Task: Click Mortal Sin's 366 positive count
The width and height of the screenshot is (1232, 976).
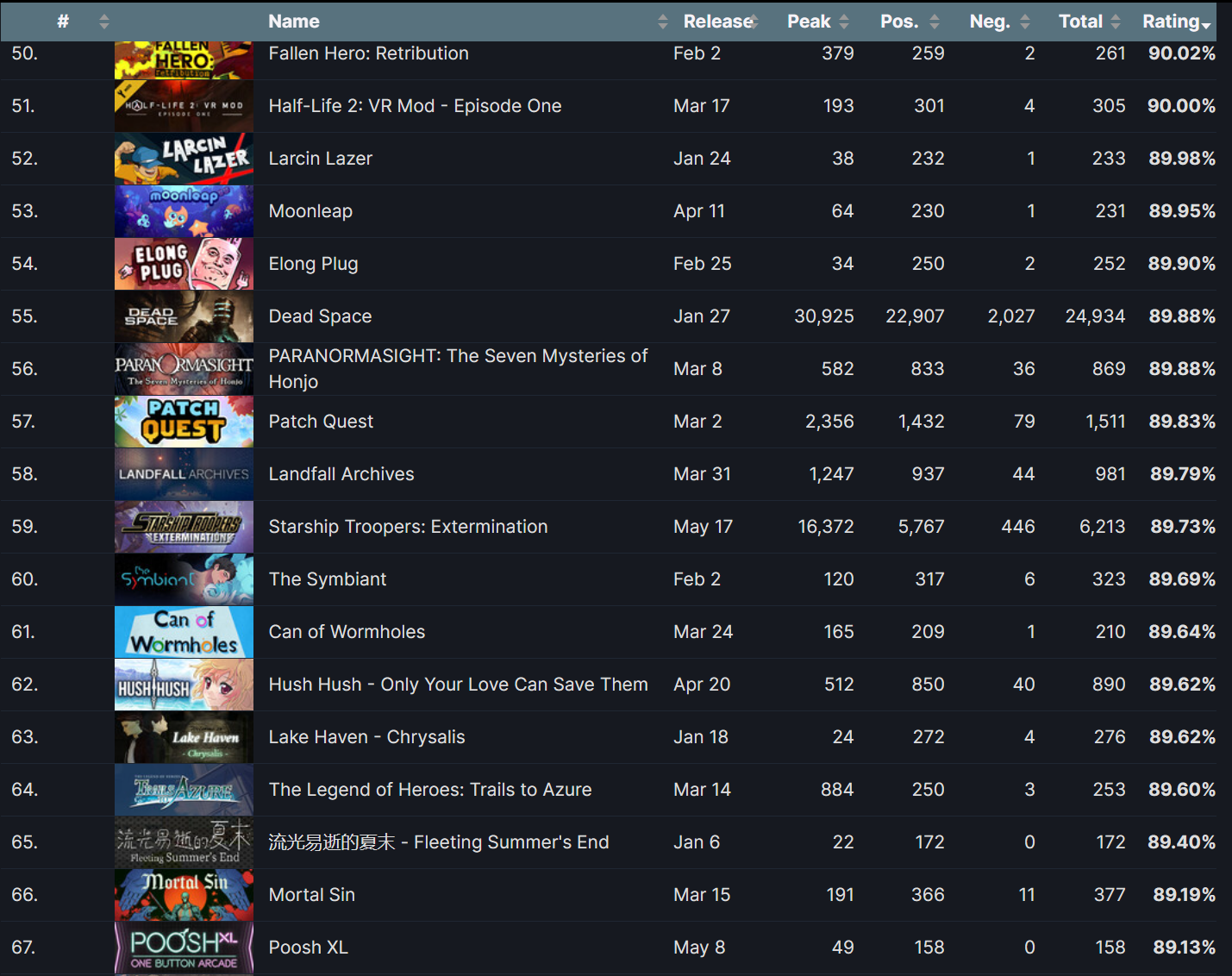Action: [x=928, y=895]
